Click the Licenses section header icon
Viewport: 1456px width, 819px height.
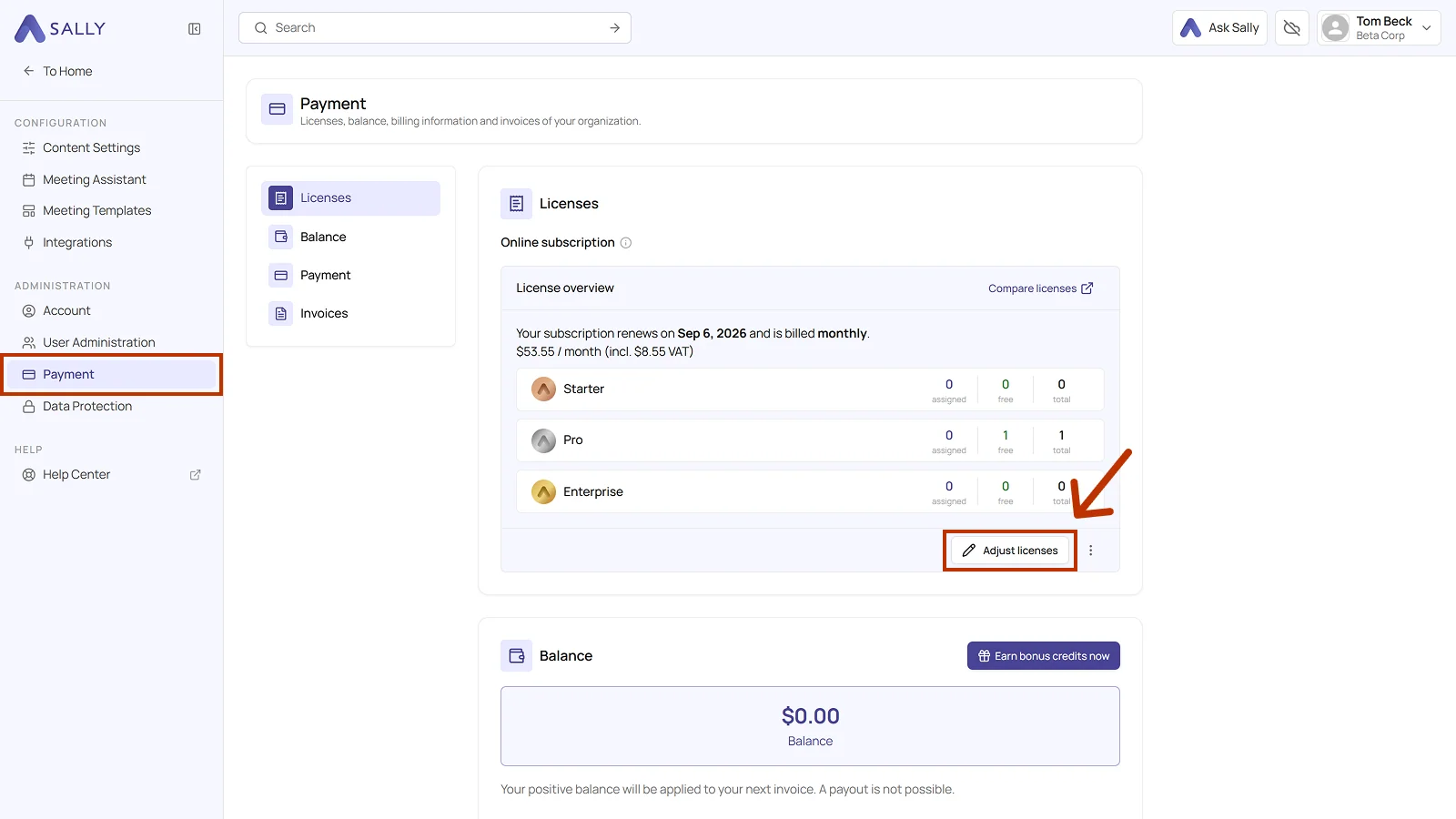pos(517,204)
